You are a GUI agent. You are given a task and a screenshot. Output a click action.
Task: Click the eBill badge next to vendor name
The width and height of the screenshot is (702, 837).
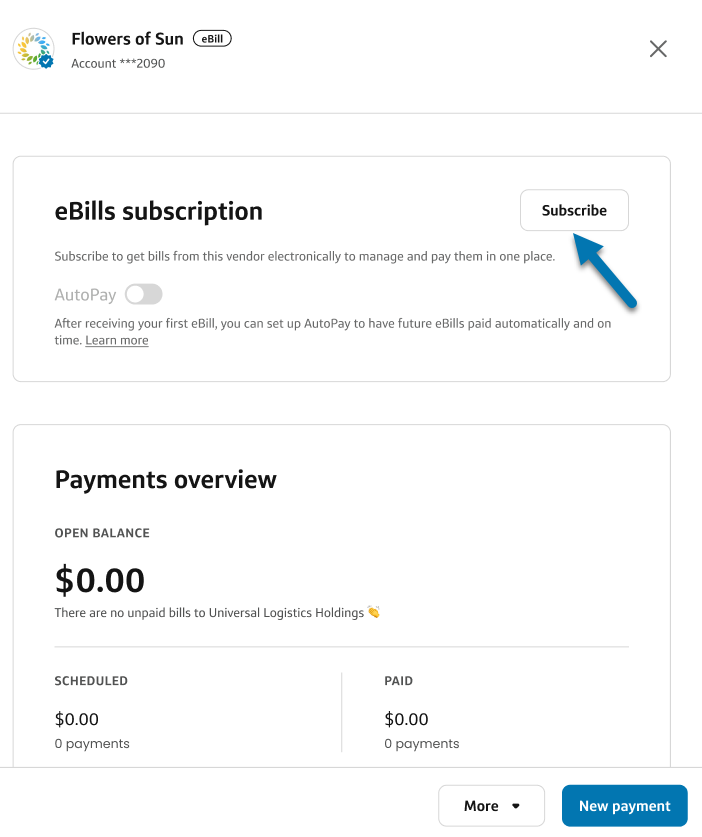pos(210,38)
